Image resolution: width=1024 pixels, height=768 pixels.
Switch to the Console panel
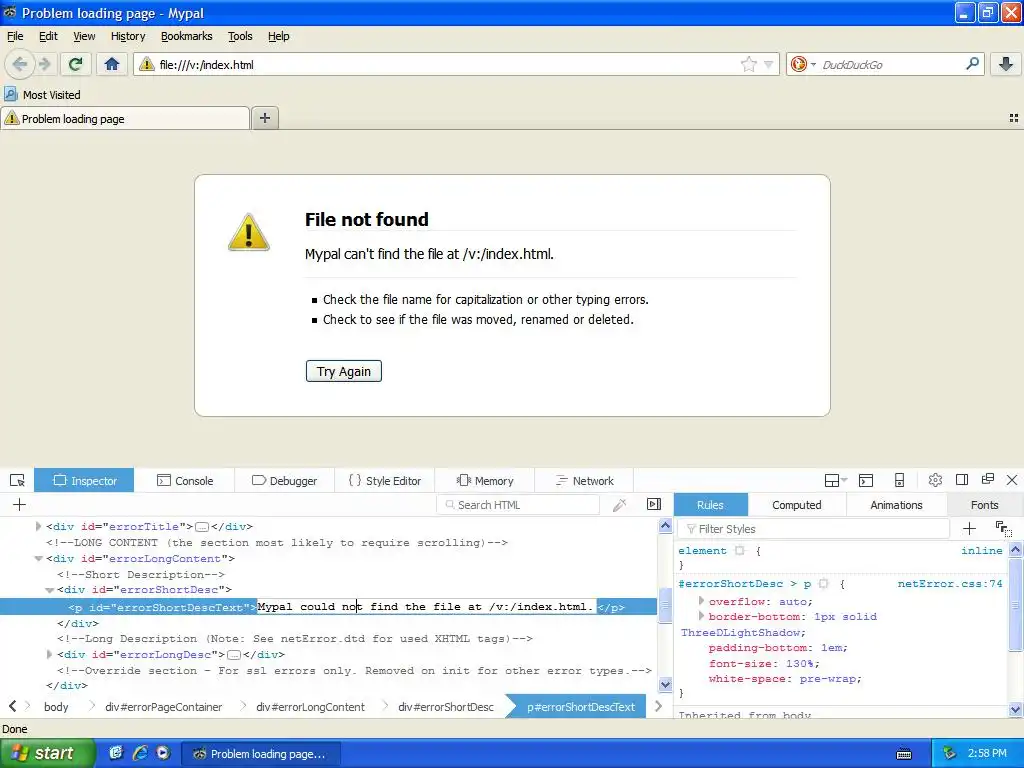tap(185, 481)
